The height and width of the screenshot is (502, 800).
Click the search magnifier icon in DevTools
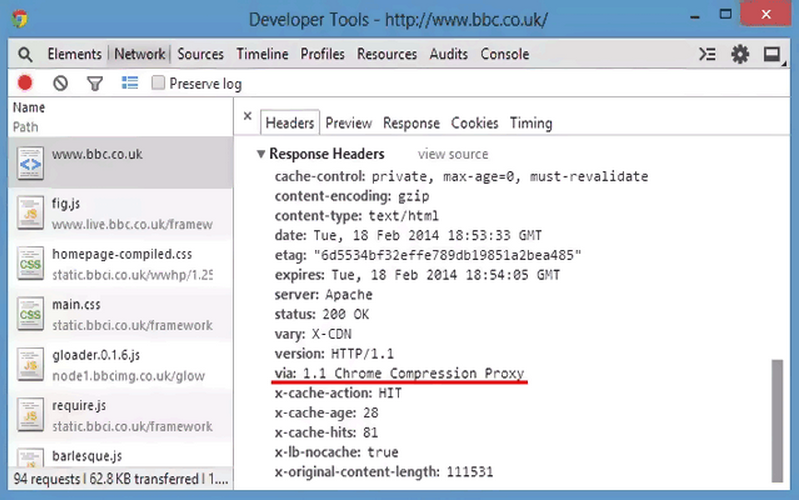pyautogui.click(x=24, y=54)
